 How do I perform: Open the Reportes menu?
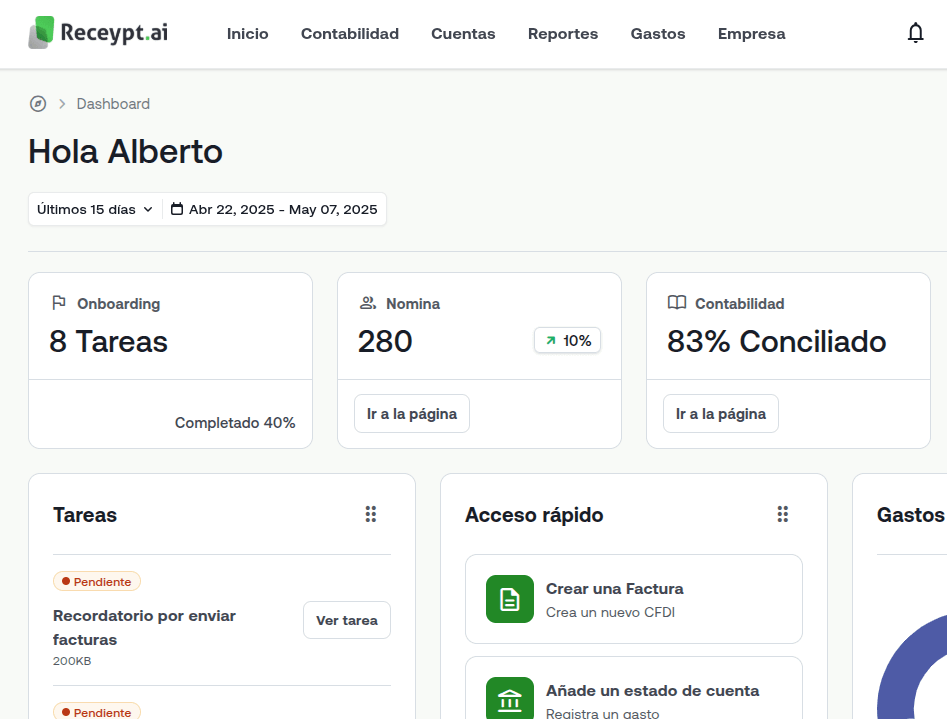click(563, 34)
